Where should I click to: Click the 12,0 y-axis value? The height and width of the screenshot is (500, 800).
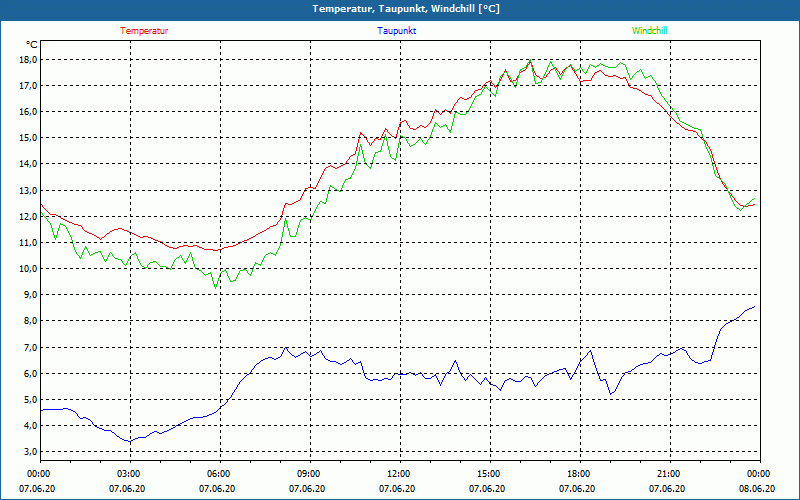click(29, 217)
